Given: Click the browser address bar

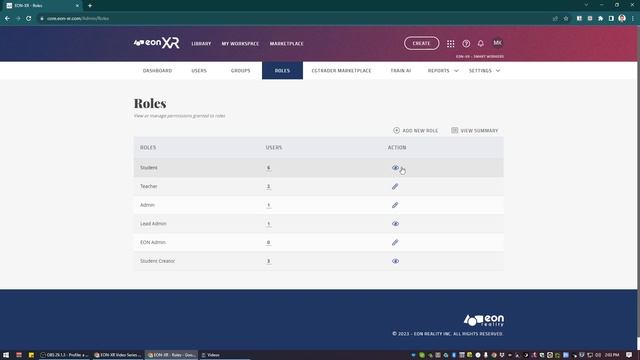Looking at the screenshot, I should tap(294, 18).
